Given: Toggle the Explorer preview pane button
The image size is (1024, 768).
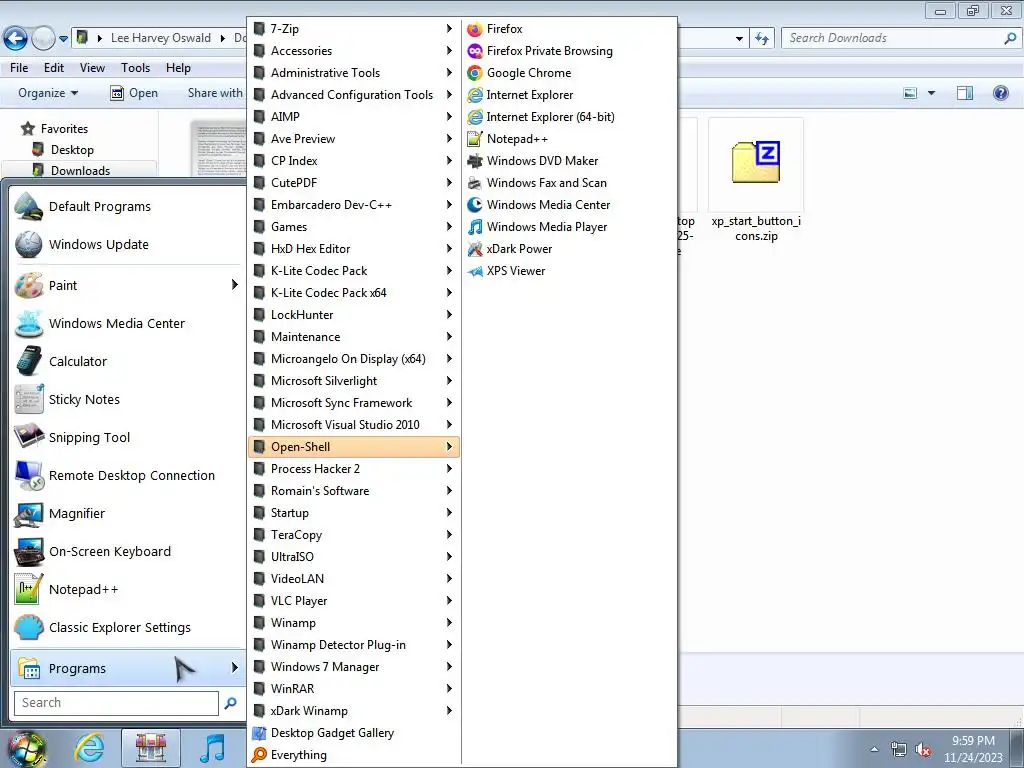Looking at the screenshot, I should (965, 93).
